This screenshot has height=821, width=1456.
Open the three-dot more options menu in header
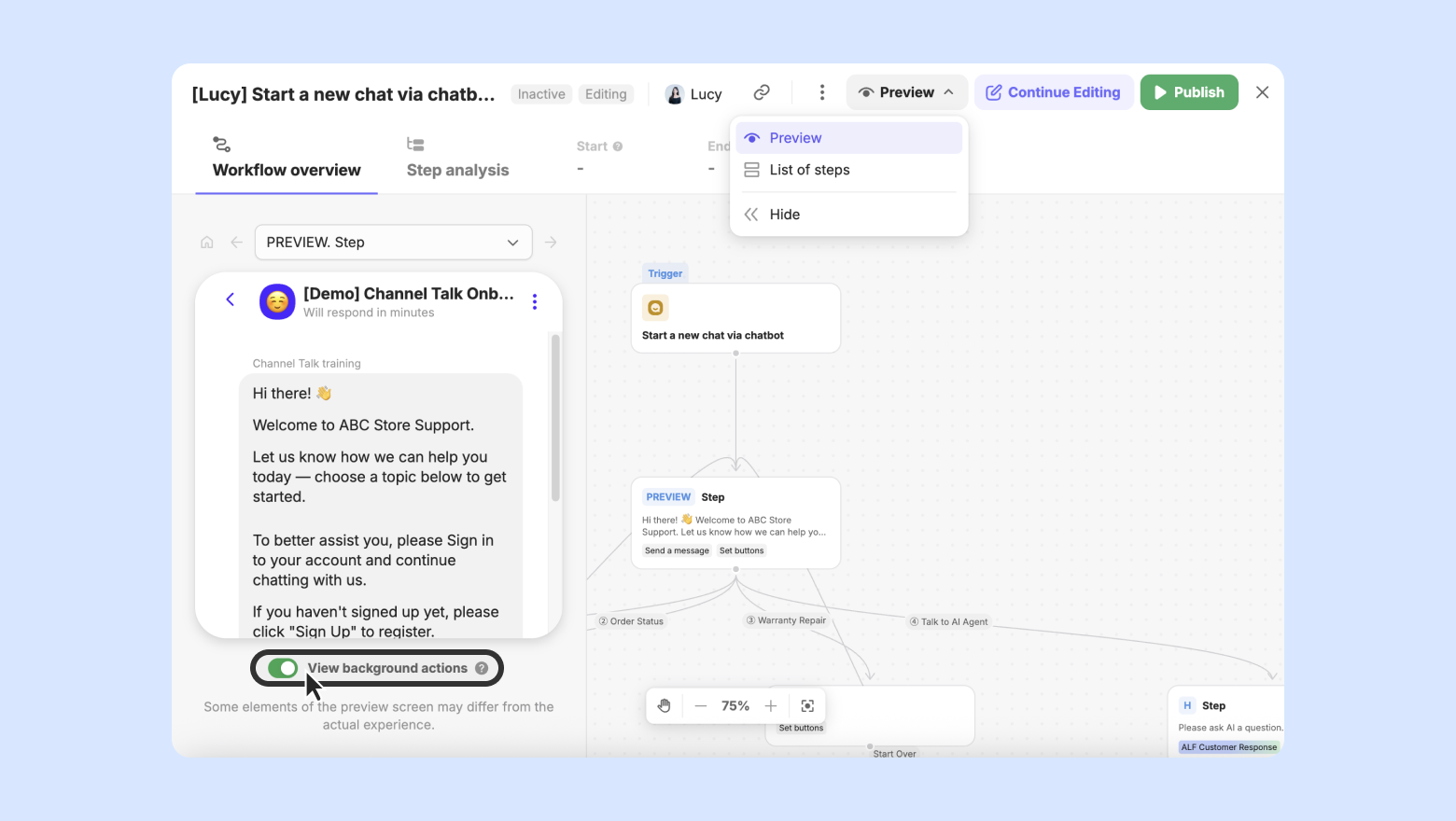point(821,92)
